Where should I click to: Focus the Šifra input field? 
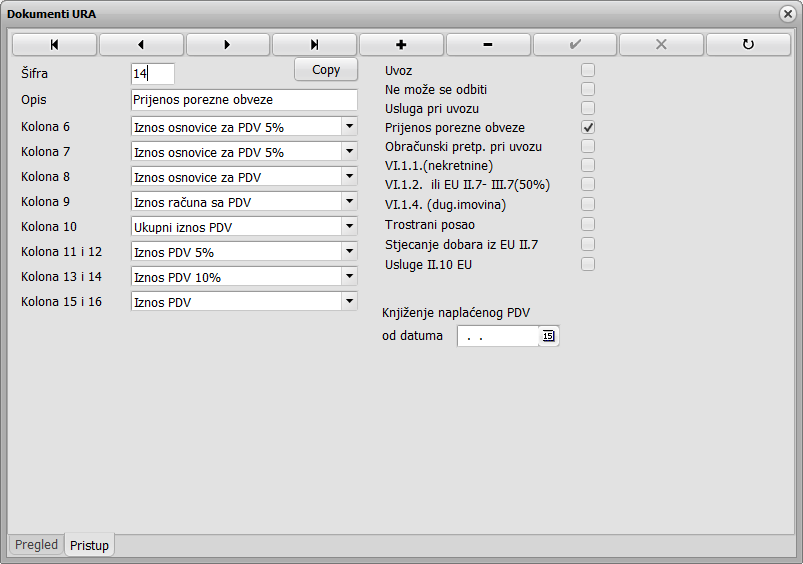point(153,74)
